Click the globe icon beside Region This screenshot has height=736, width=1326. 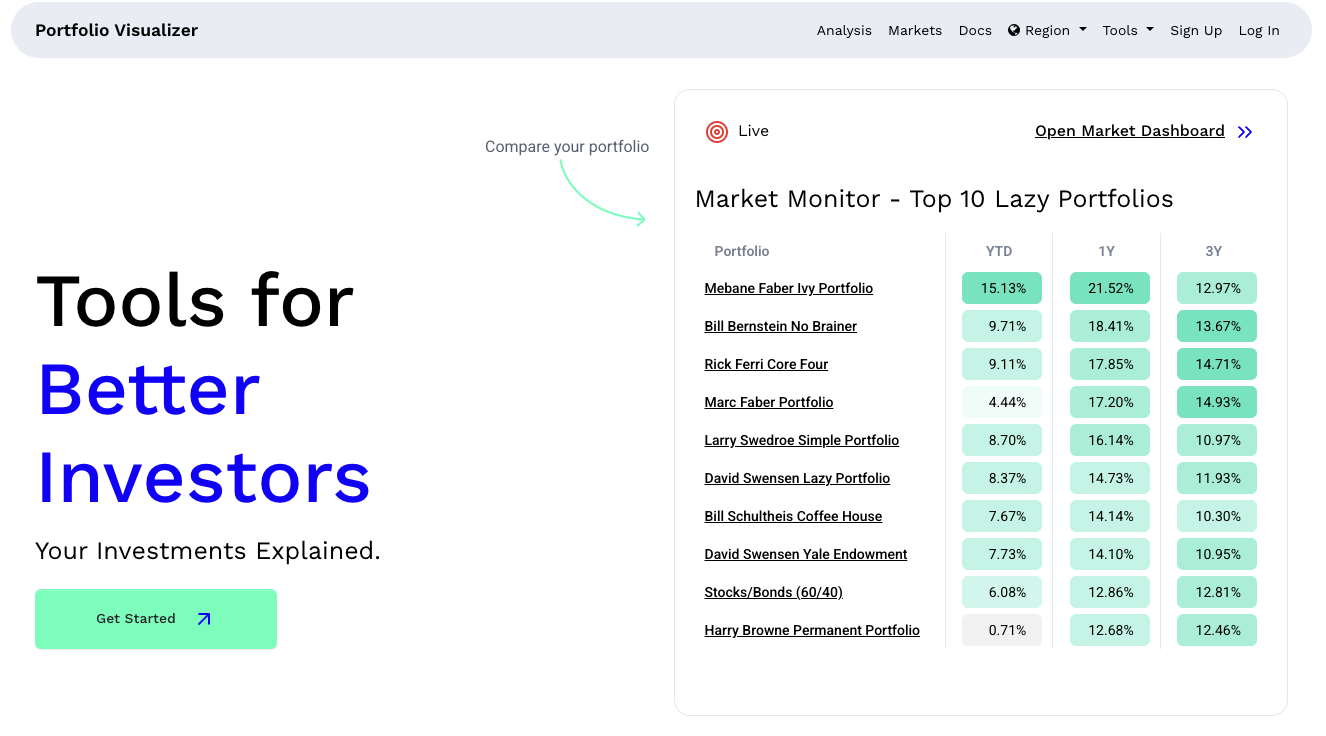pyautogui.click(x=1014, y=30)
